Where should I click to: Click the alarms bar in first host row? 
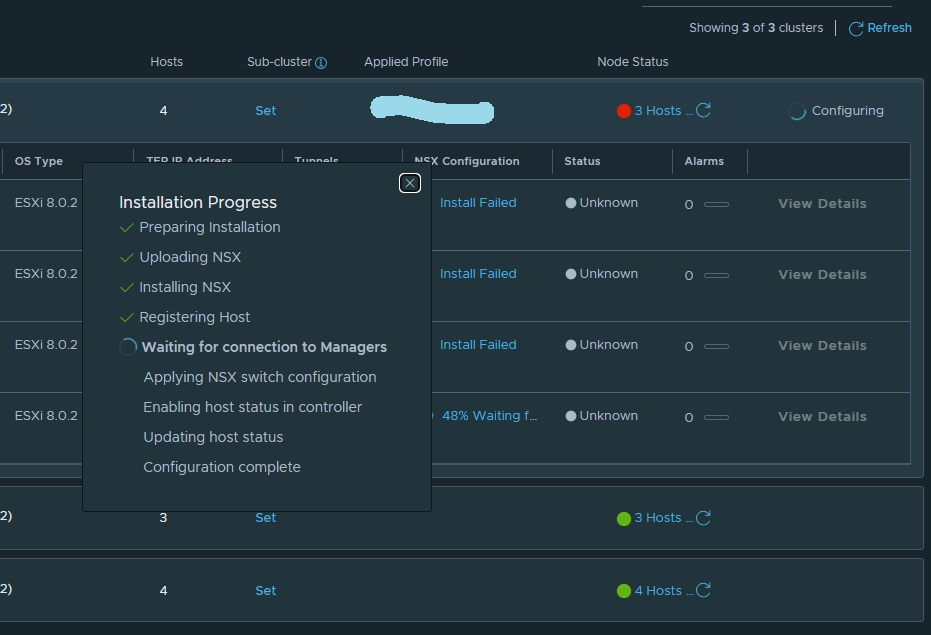pyautogui.click(x=716, y=205)
